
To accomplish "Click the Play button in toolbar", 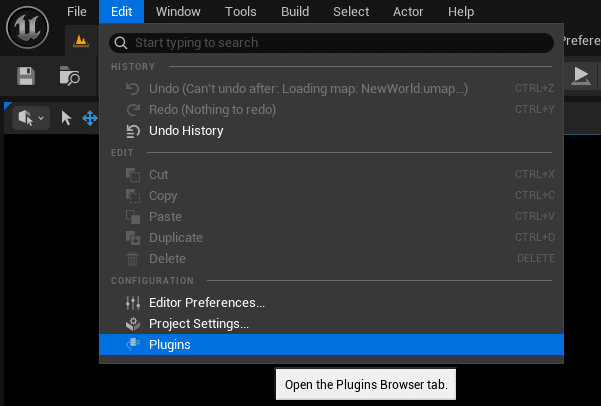I will coord(581,76).
